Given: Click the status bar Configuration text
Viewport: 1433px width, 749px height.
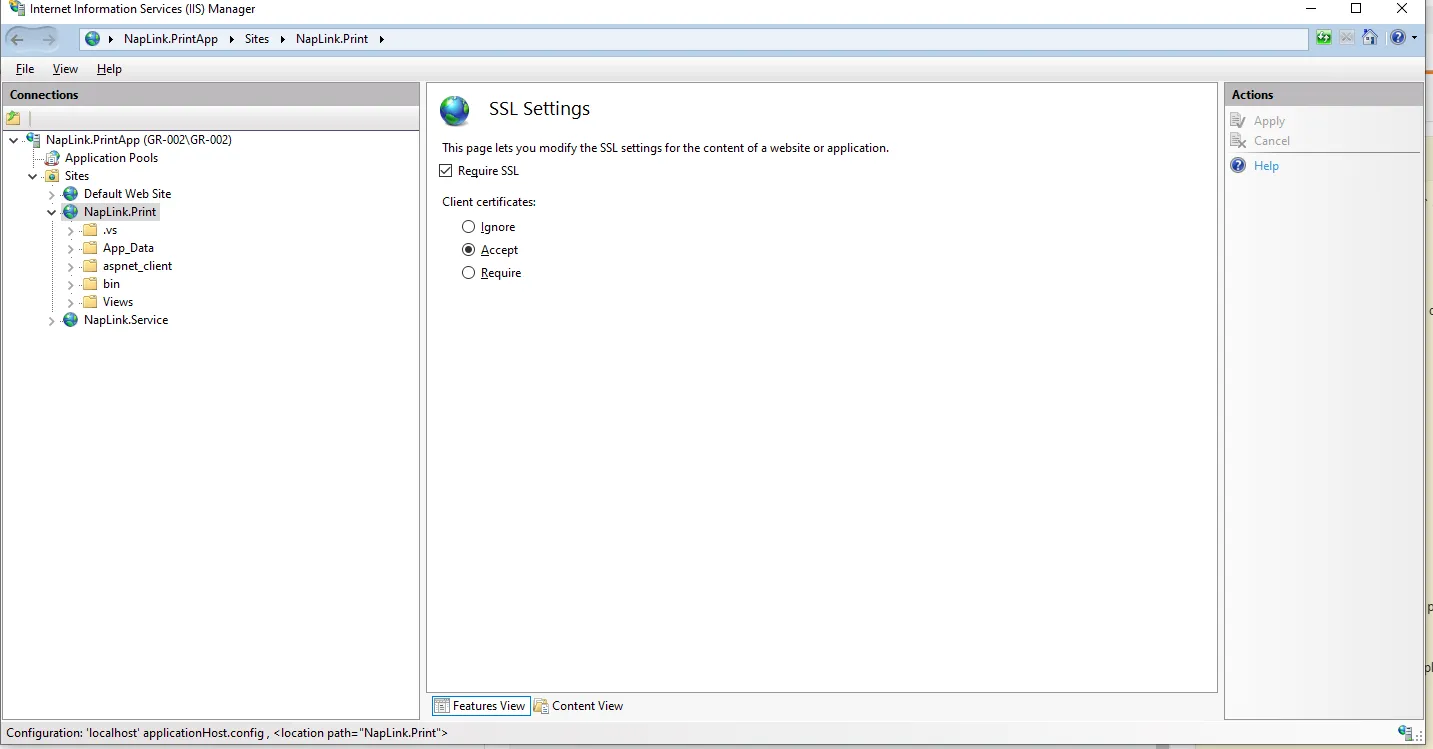Looking at the screenshot, I should click(227, 733).
